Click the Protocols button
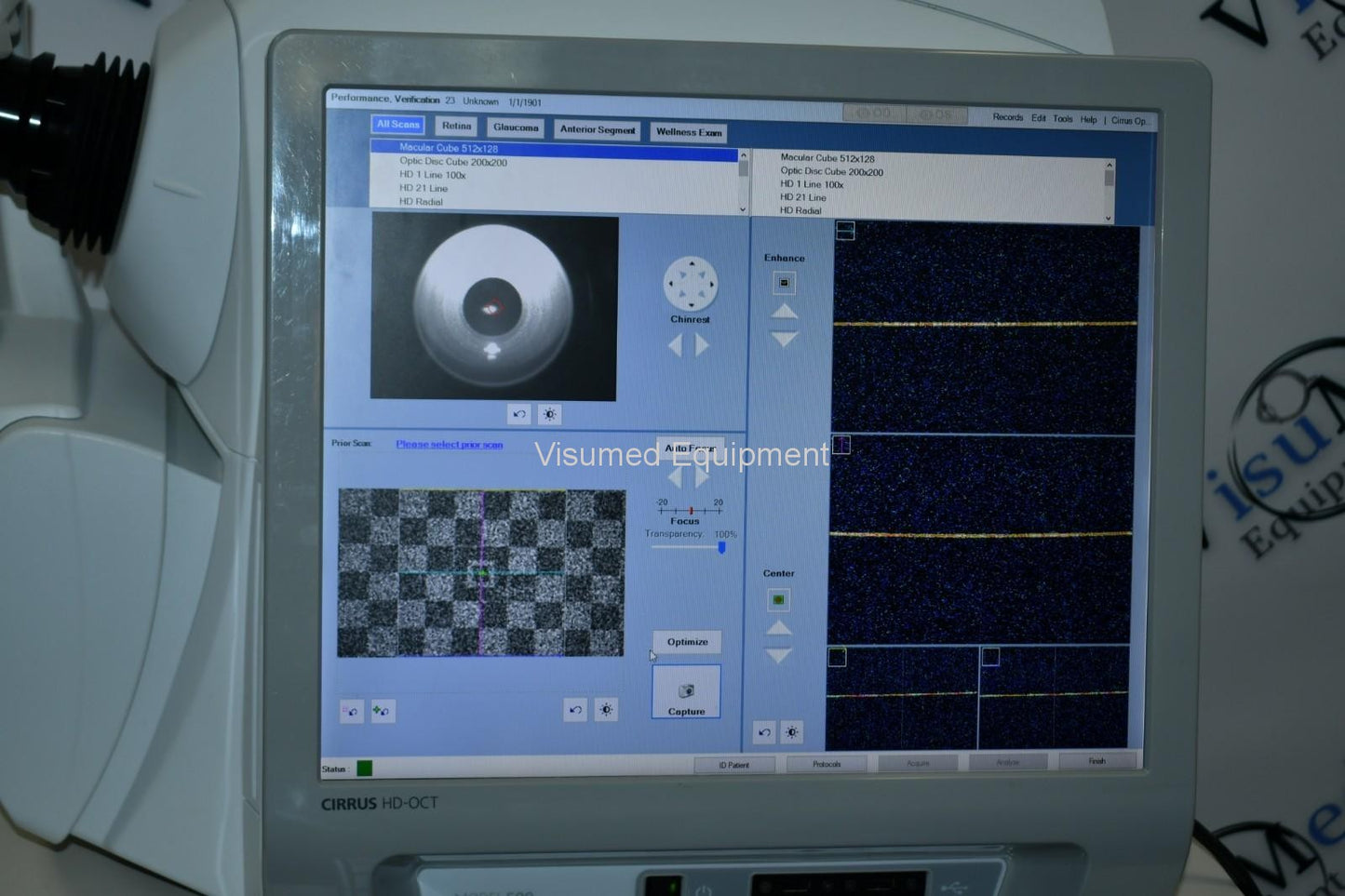Screen dimensions: 1345x896 click(827, 764)
